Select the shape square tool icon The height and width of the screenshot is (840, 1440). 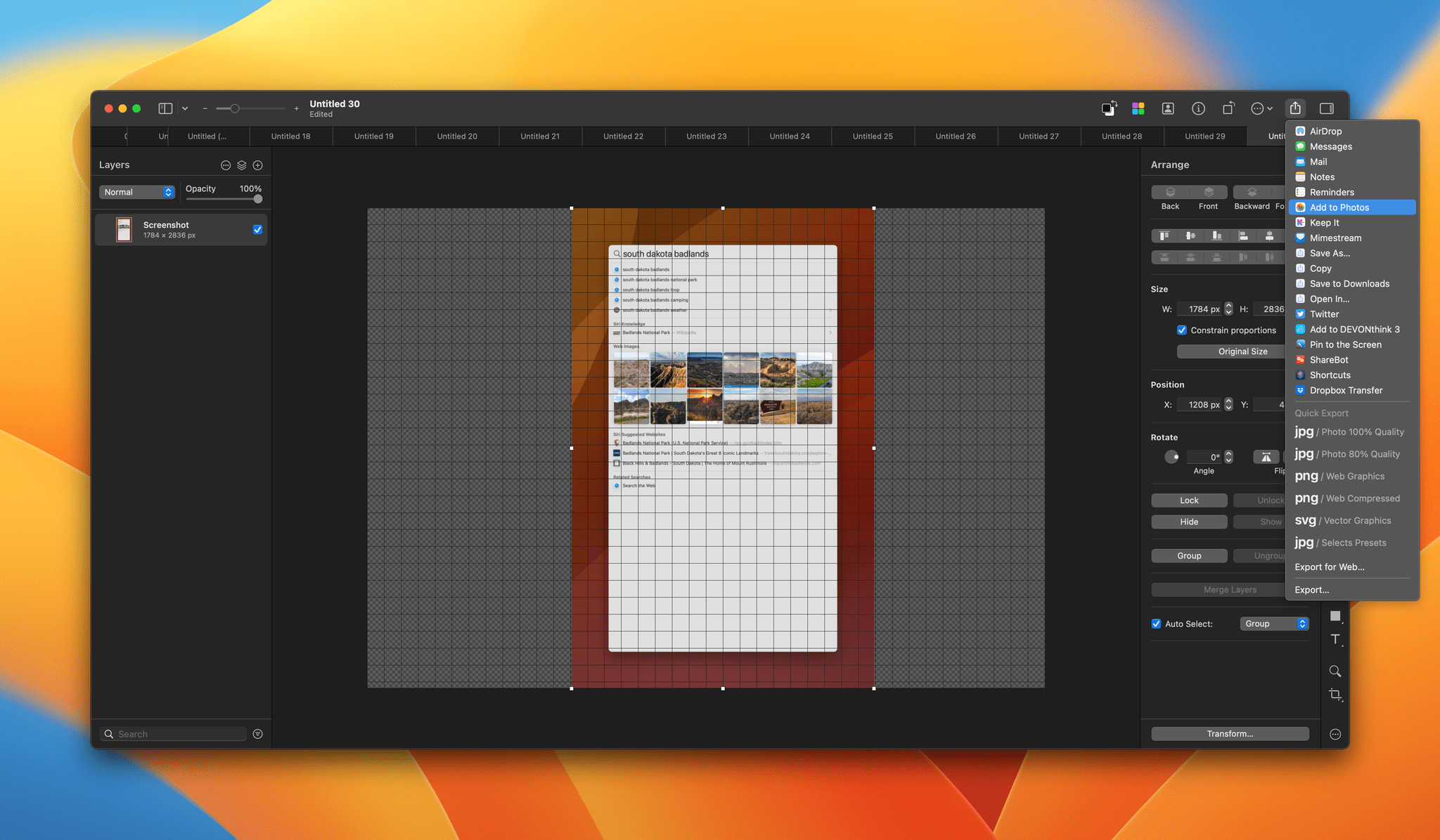point(1335,616)
